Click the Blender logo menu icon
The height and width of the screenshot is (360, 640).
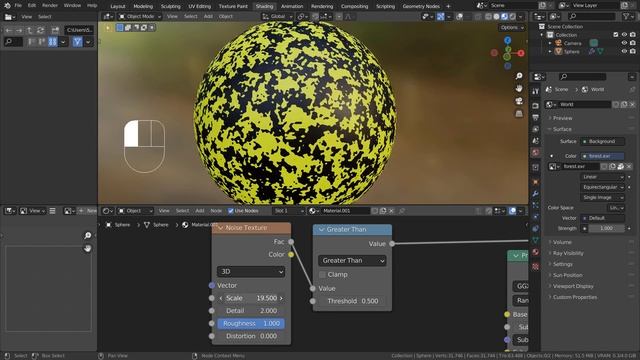7,6
